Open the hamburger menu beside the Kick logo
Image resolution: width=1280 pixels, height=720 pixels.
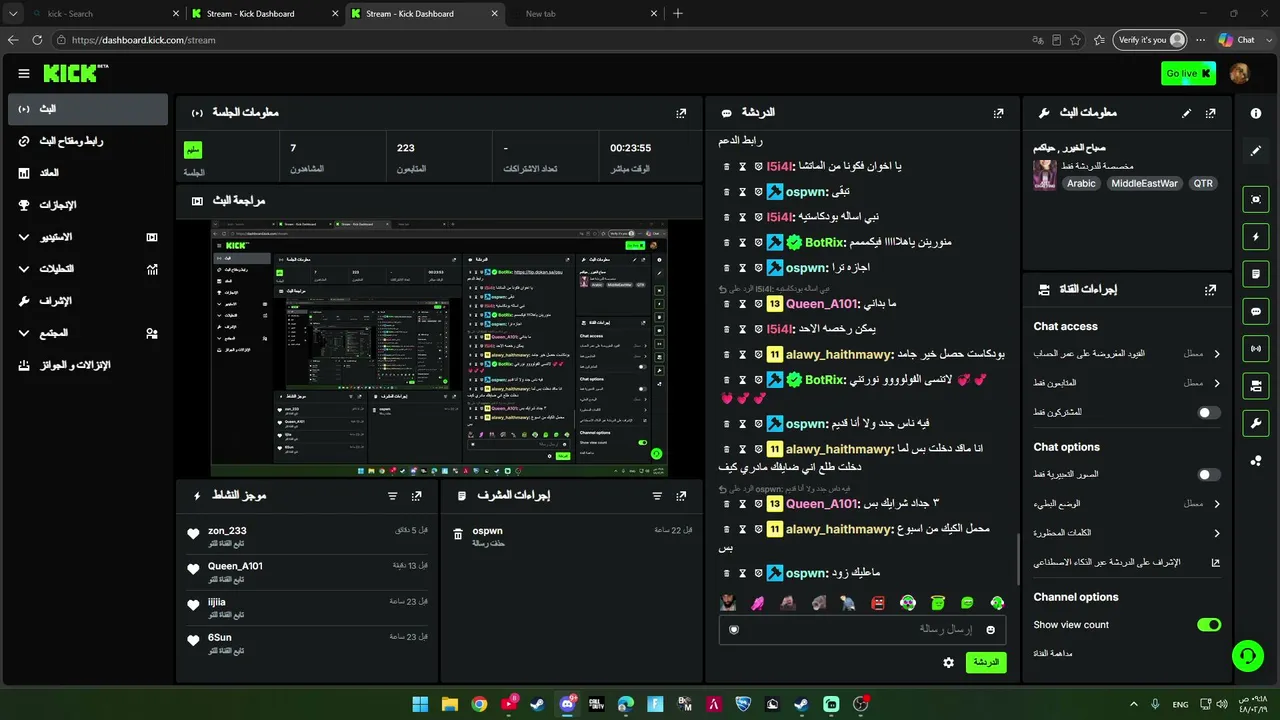24,73
